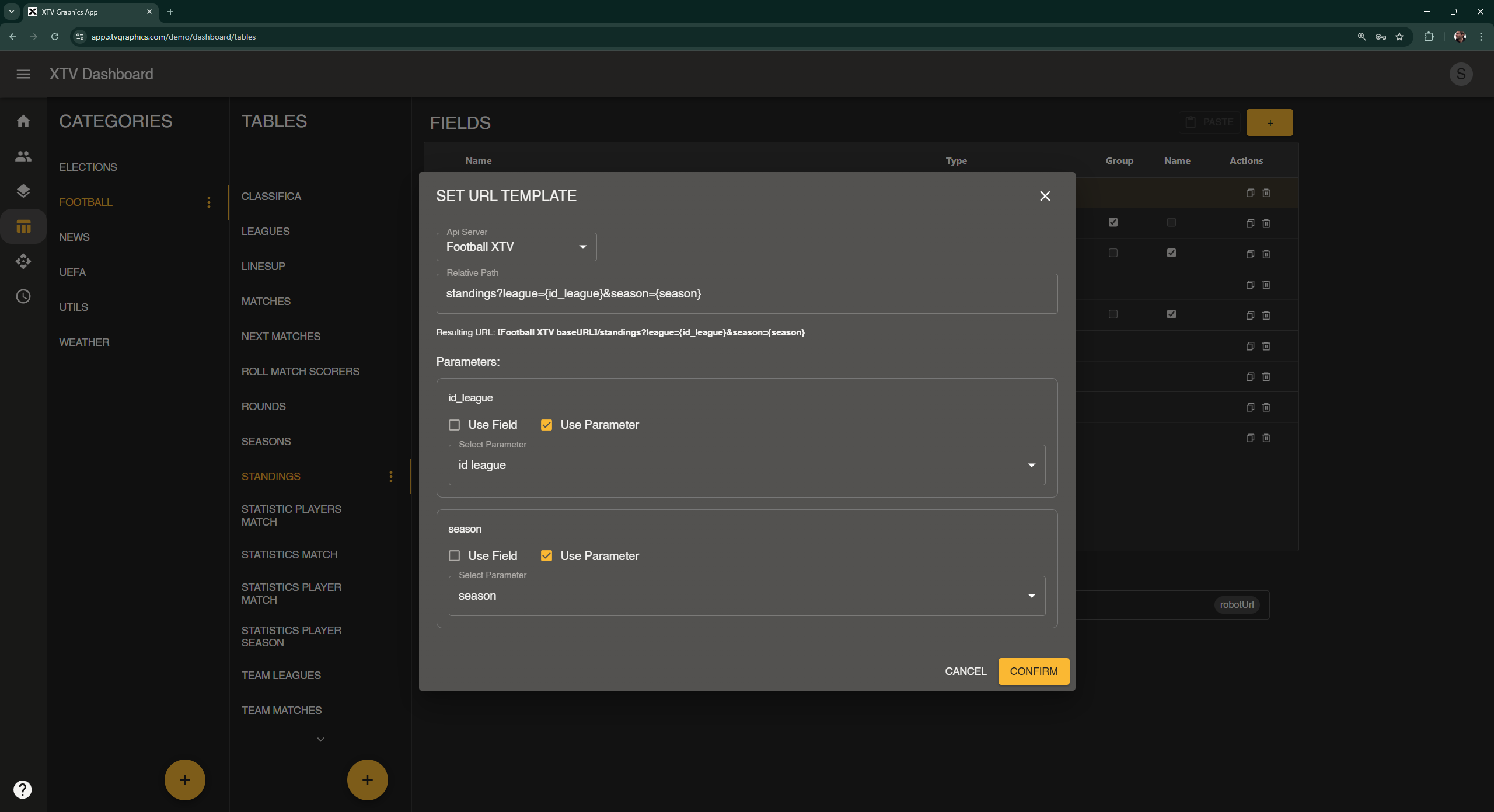Select the Layers icon in the sidebar
Viewport: 1494px width, 812px height.
(23, 191)
